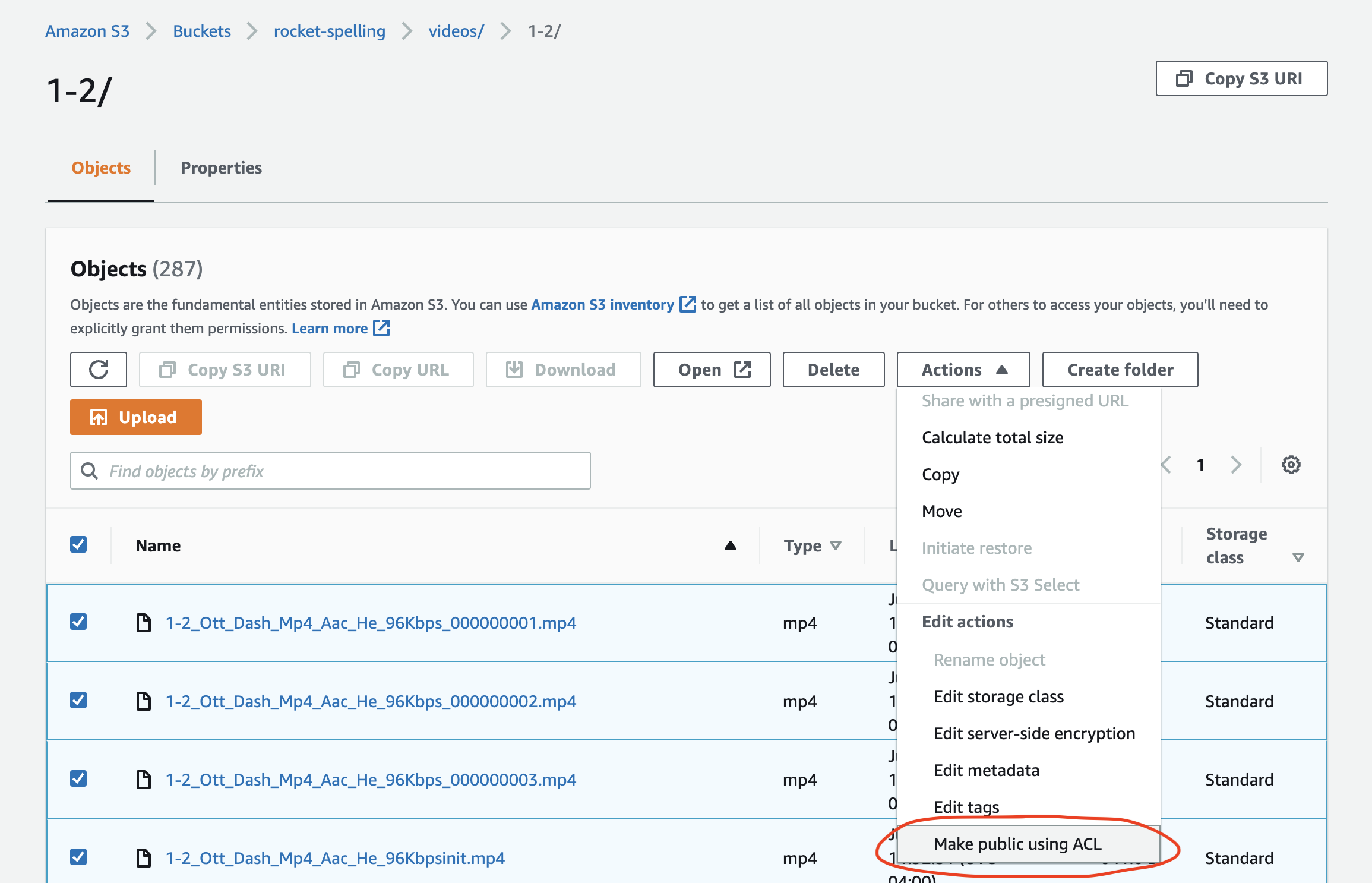The image size is (1372, 883).
Task: Select the Objects tab
Action: [100, 167]
